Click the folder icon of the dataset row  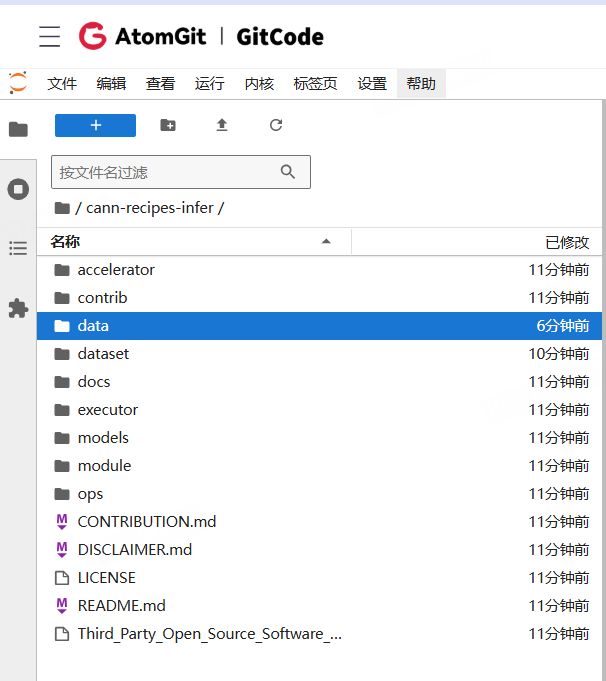[62, 354]
